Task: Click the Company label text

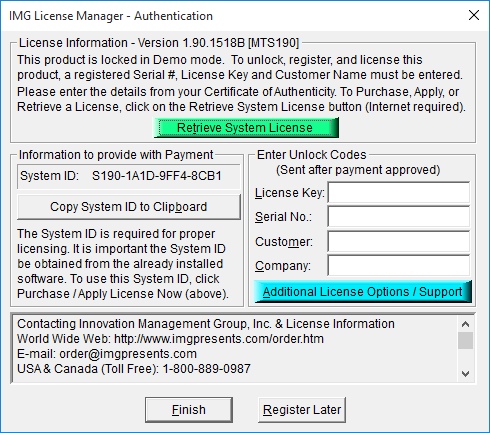Action: (x=283, y=266)
